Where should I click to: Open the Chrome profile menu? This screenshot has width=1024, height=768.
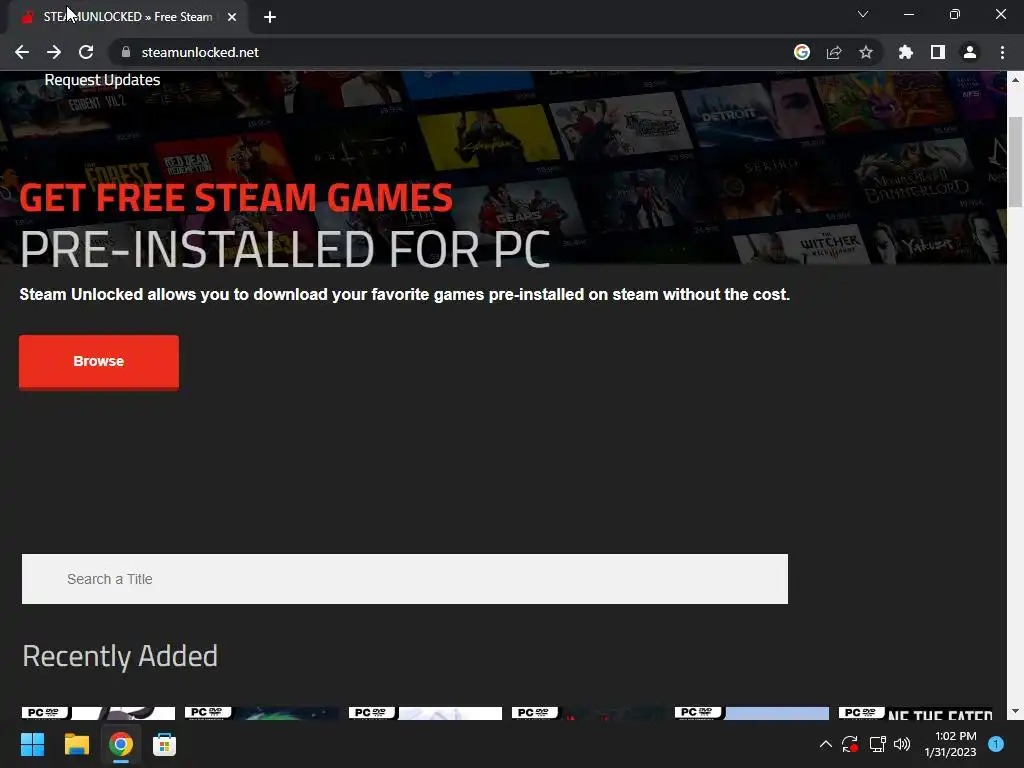970,52
